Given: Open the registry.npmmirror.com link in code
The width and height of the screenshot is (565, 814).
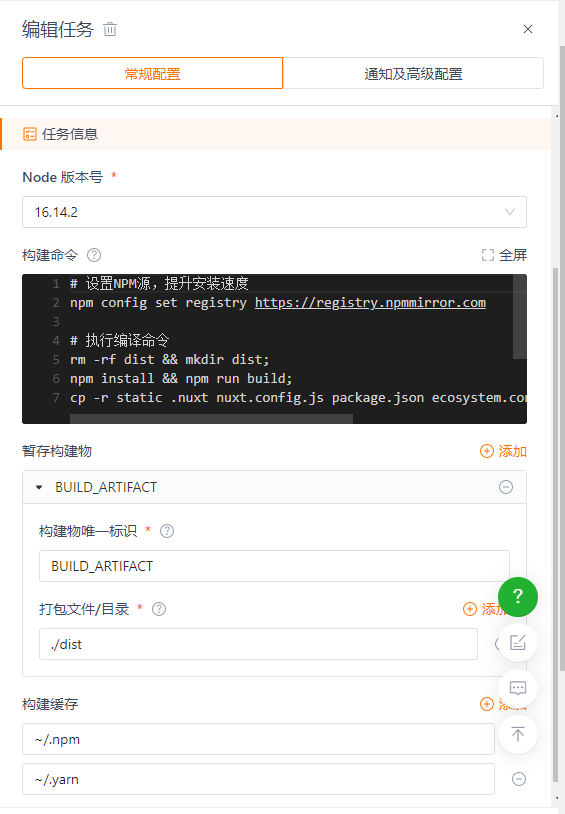Looking at the screenshot, I should (x=370, y=303).
